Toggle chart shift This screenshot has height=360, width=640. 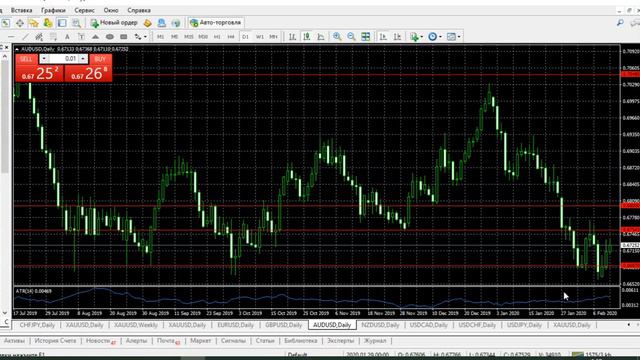(397, 37)
